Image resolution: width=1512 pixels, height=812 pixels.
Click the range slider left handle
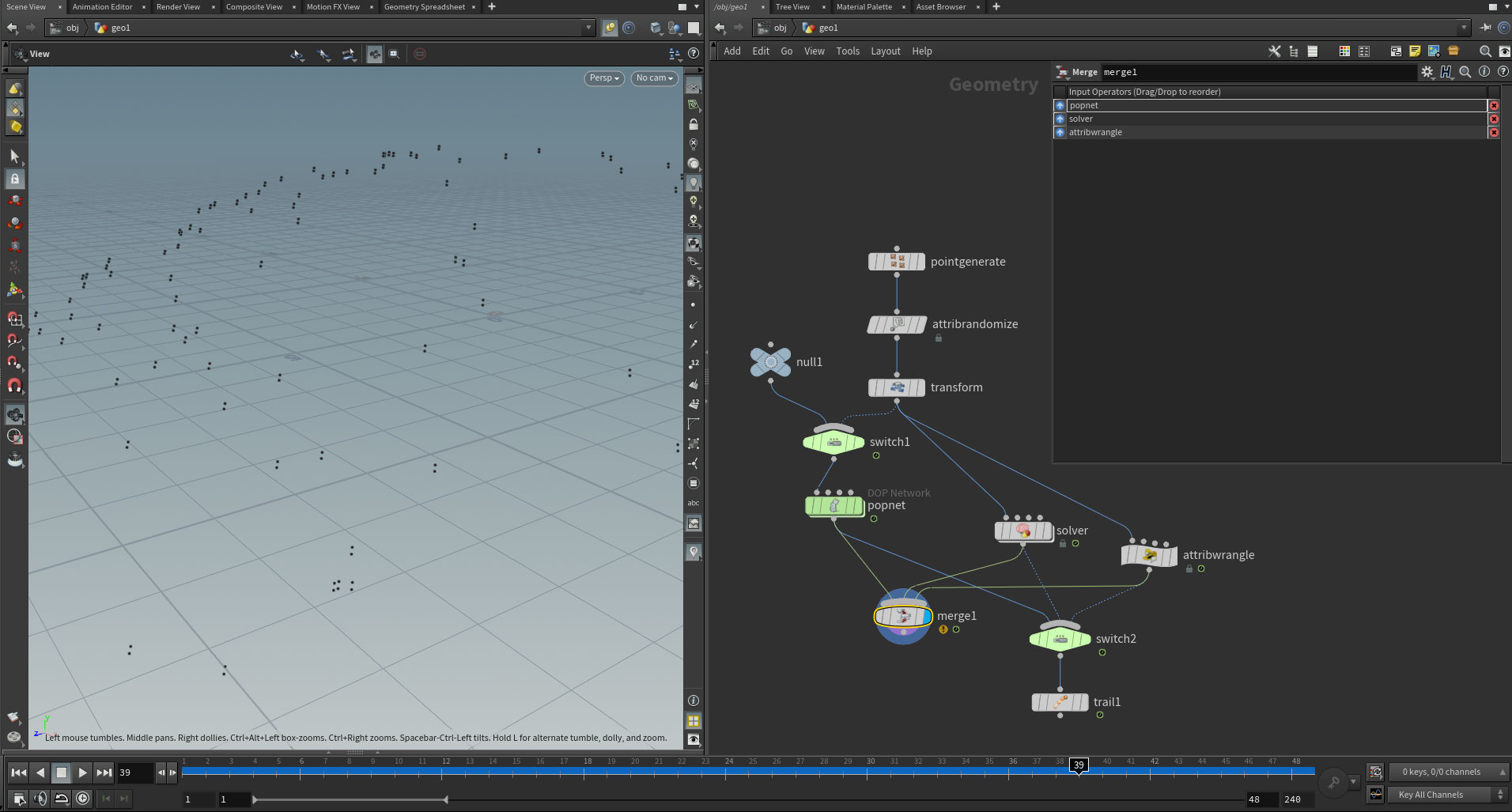255,799
